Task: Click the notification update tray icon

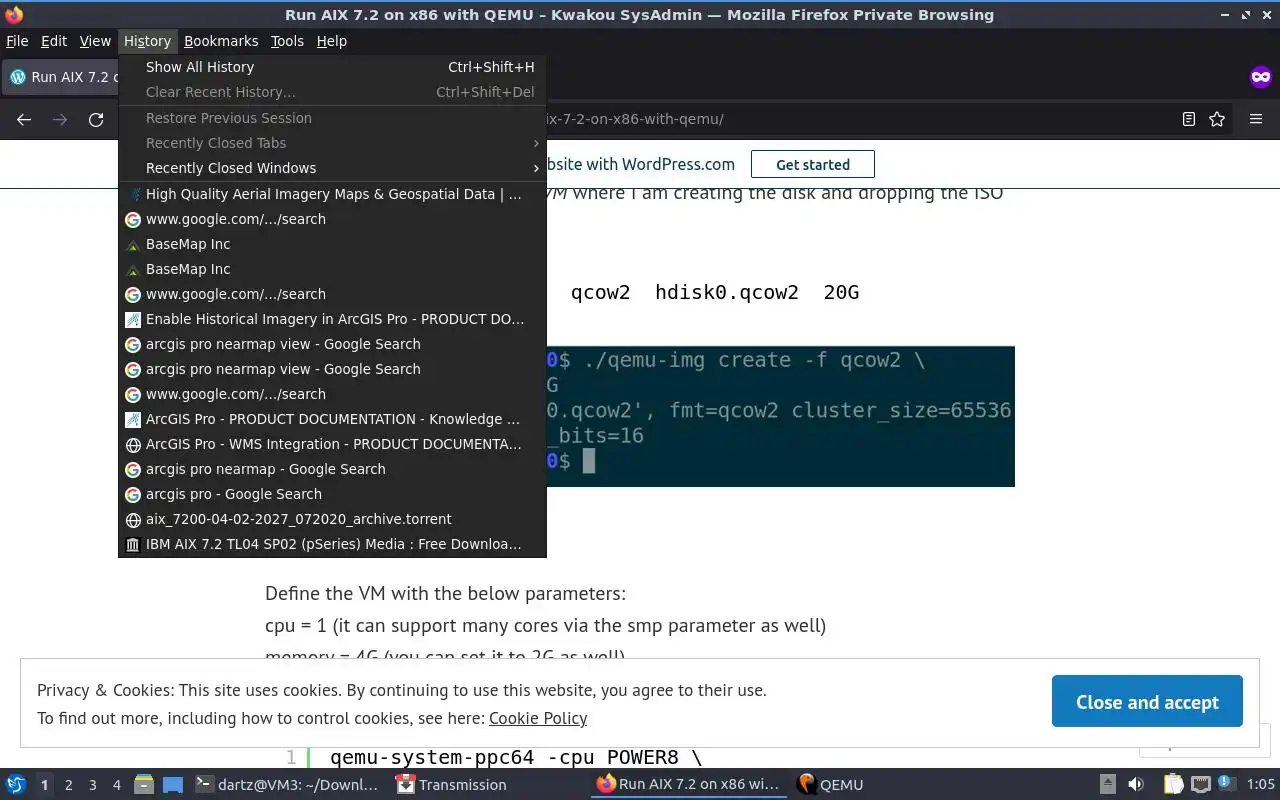Action: coord(1225,784)
